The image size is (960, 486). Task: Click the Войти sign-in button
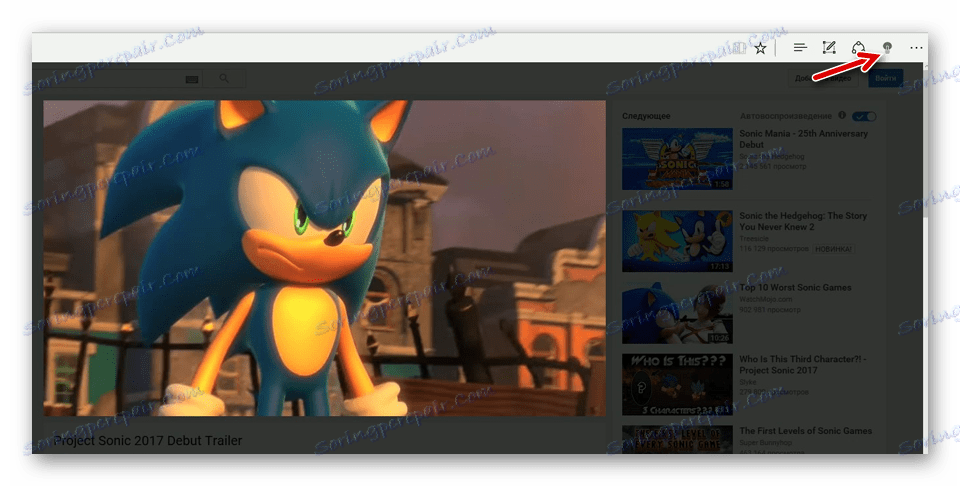click(885, 78)
